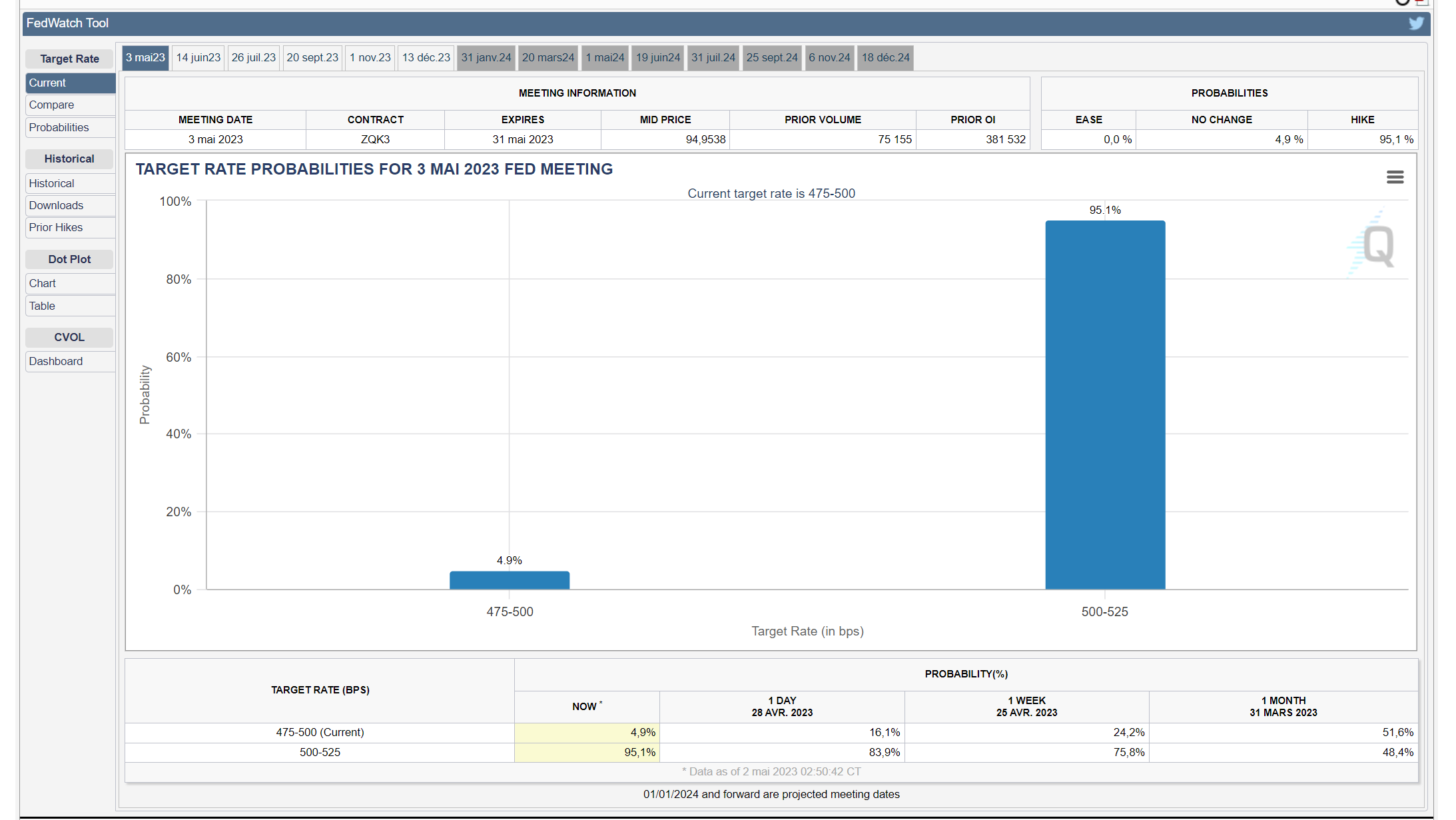Click the small 475-500 bar
Screen dimensions: 1456x820
pos(509,580)
